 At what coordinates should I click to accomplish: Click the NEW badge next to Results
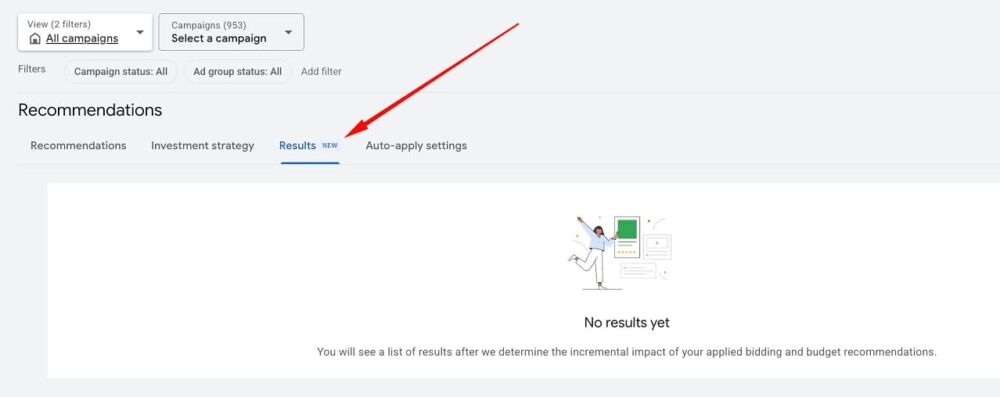(330, 146)
